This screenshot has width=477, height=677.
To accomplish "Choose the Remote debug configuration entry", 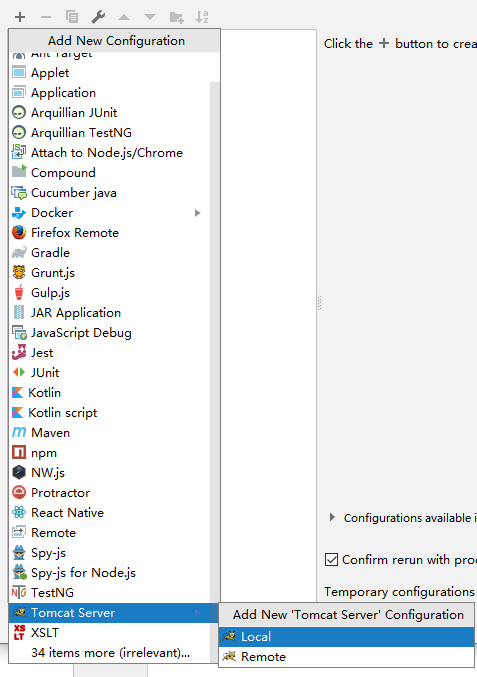I will 110,532.
